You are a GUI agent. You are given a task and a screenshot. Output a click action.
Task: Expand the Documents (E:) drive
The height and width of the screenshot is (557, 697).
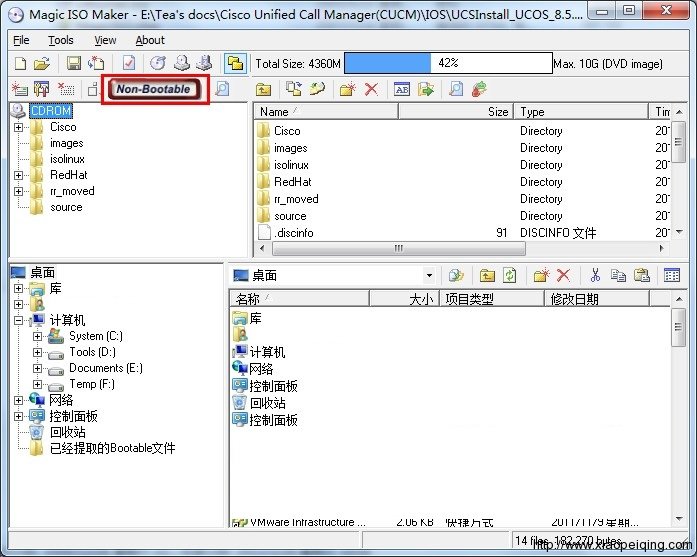(x=38, y=369)
